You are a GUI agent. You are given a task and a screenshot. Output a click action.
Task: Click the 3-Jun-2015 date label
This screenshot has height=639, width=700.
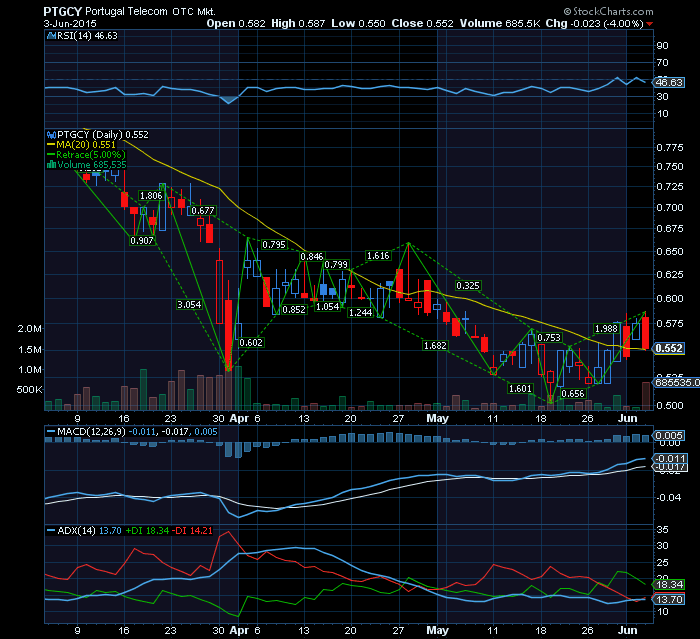pyautogui.click(x=70, y=24)
